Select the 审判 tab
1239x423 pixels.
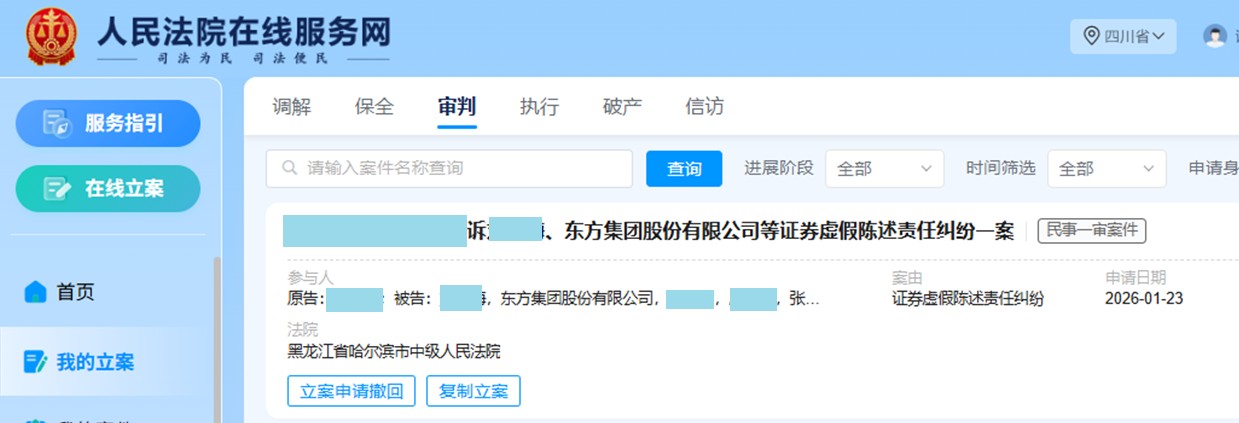[457, 107]
